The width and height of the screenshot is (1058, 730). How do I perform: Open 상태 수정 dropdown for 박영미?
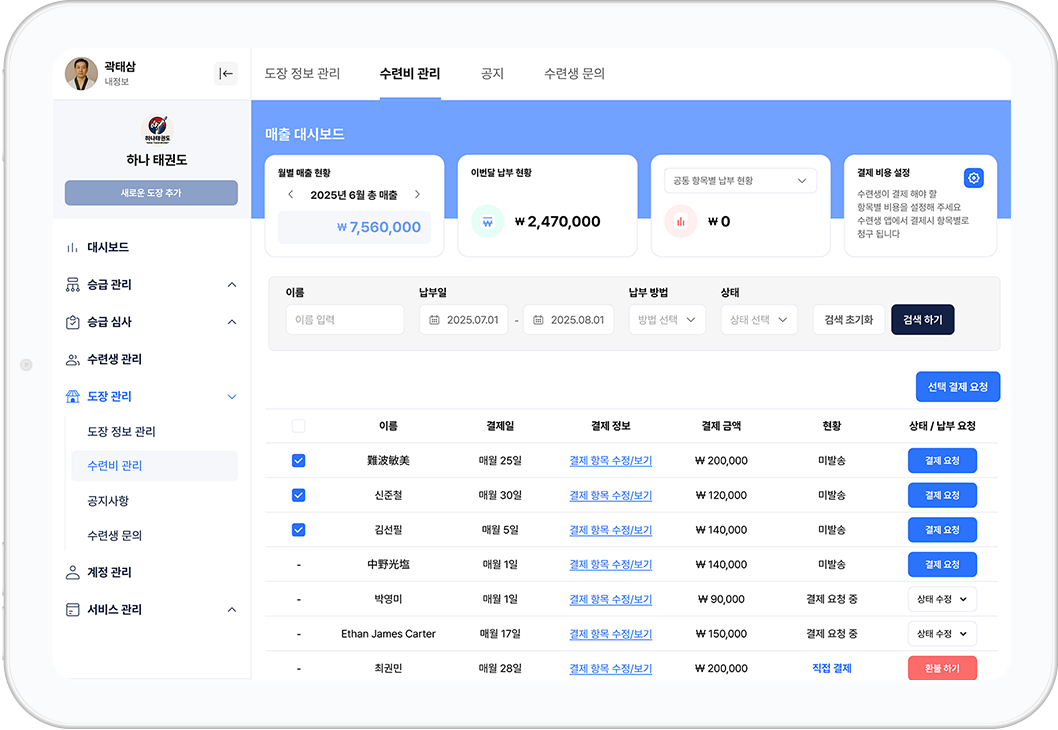(x=941, y=598)
